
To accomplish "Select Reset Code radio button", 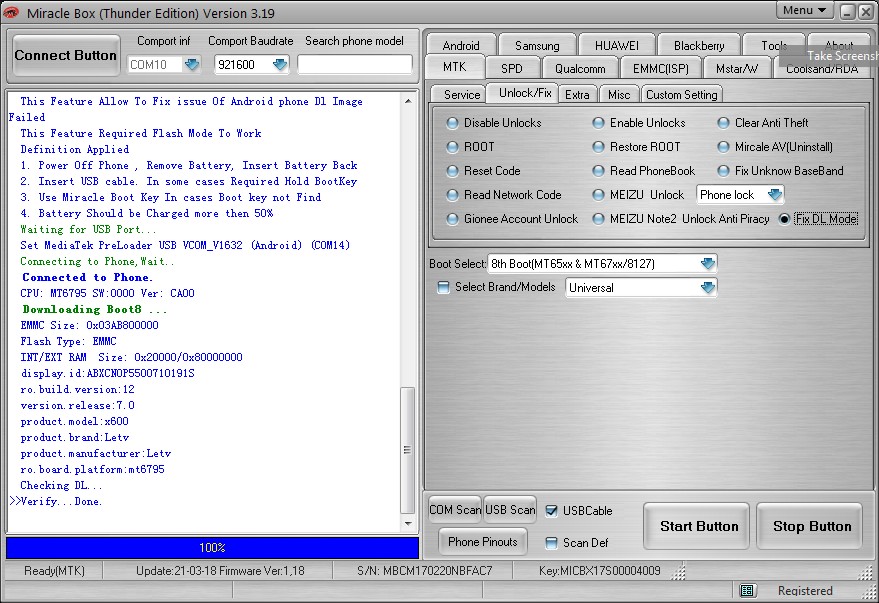I will 452,171.
